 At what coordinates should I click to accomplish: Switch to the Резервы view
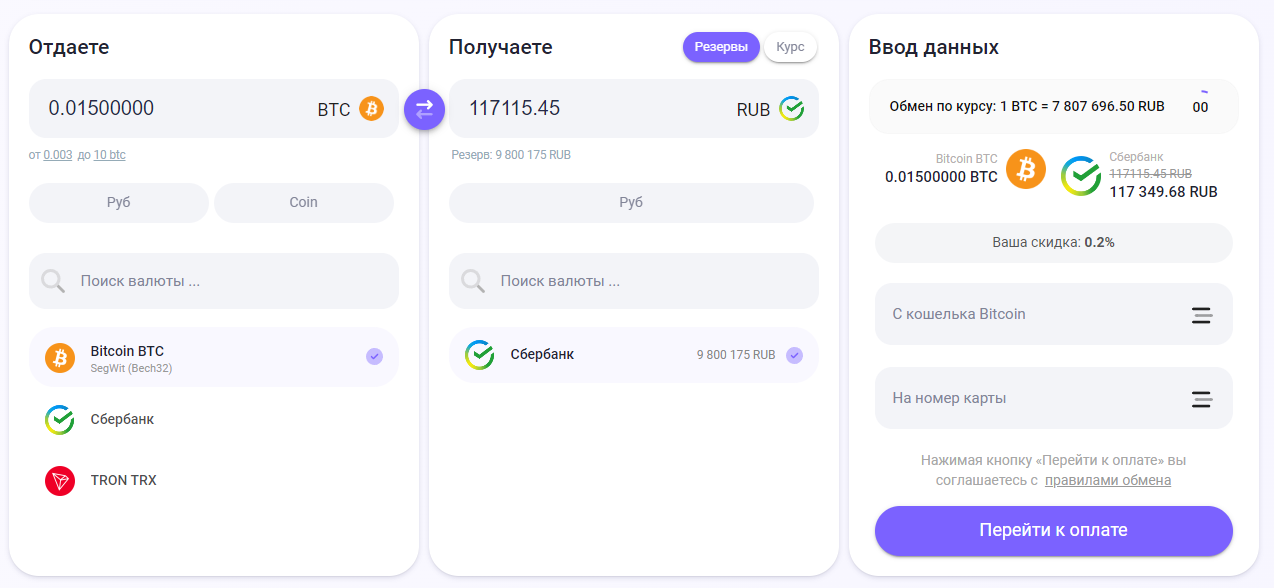[721, 47]
